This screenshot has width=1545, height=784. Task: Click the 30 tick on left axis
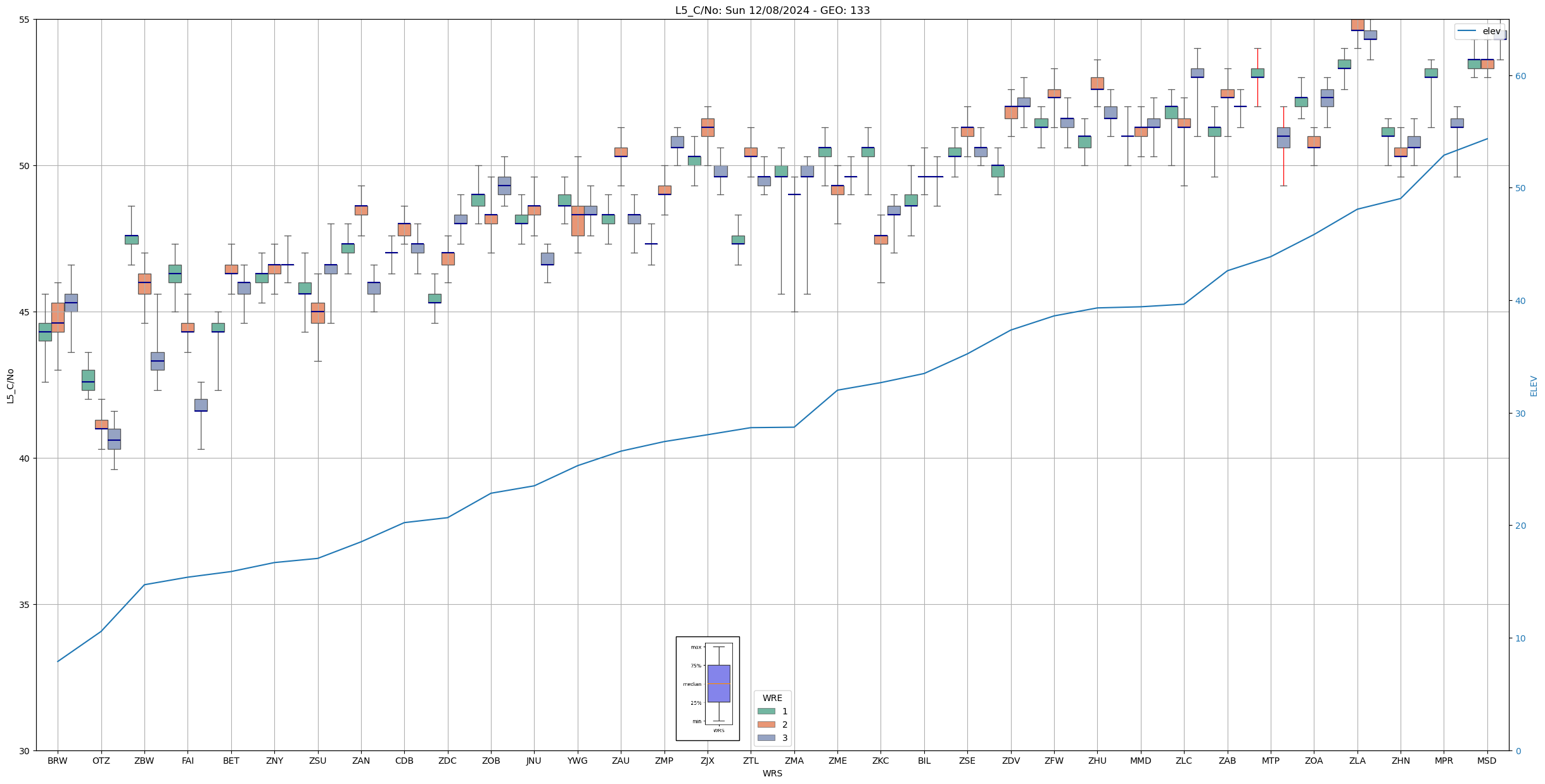(x=25, y=751)
